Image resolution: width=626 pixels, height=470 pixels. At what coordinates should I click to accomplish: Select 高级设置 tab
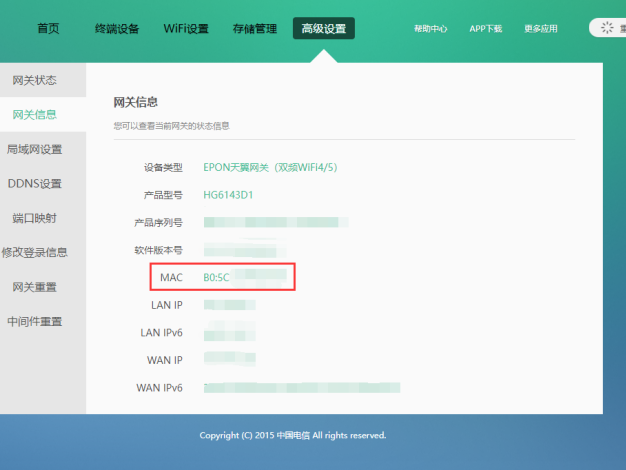[x=324, y=28]
